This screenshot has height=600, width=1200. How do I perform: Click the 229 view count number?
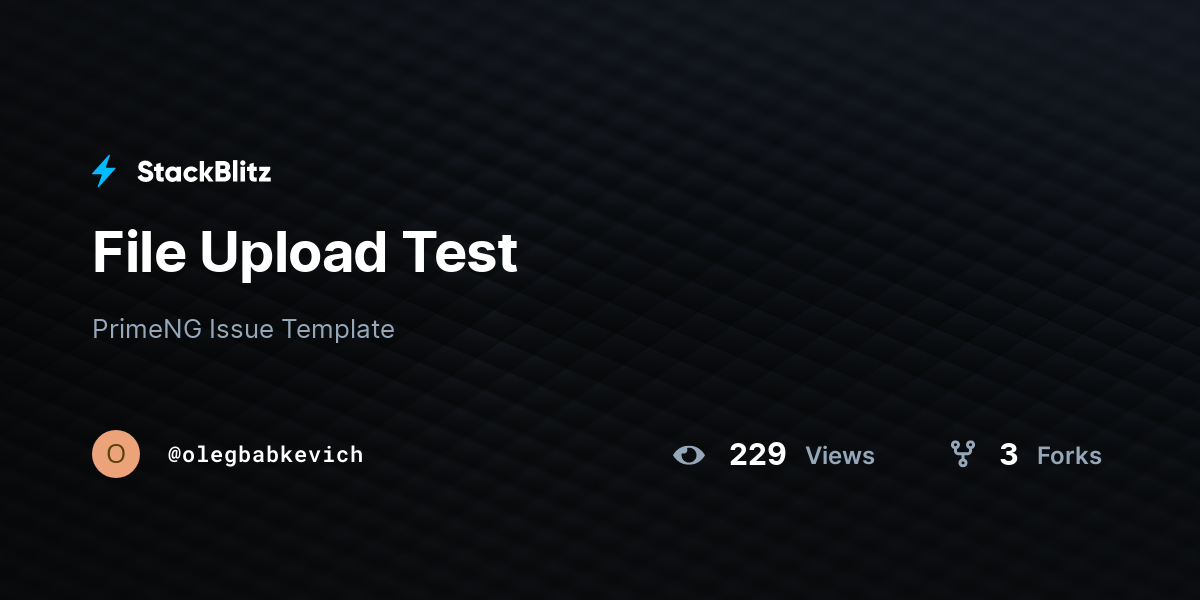(x=757, y=455)
